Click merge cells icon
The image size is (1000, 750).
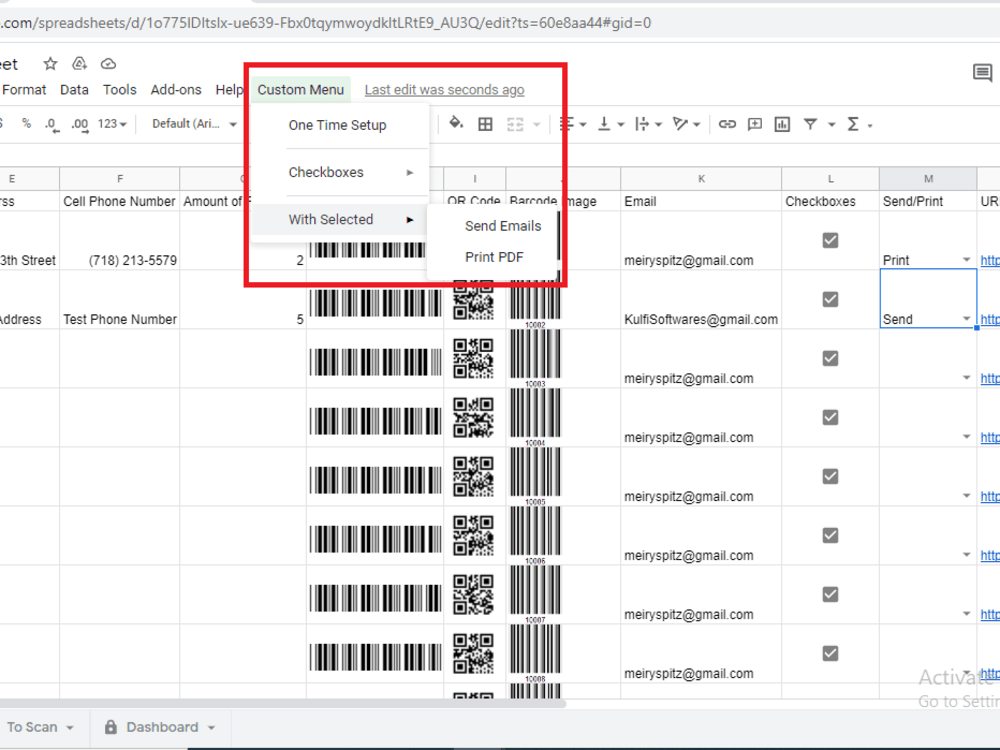tap(515, 124)
